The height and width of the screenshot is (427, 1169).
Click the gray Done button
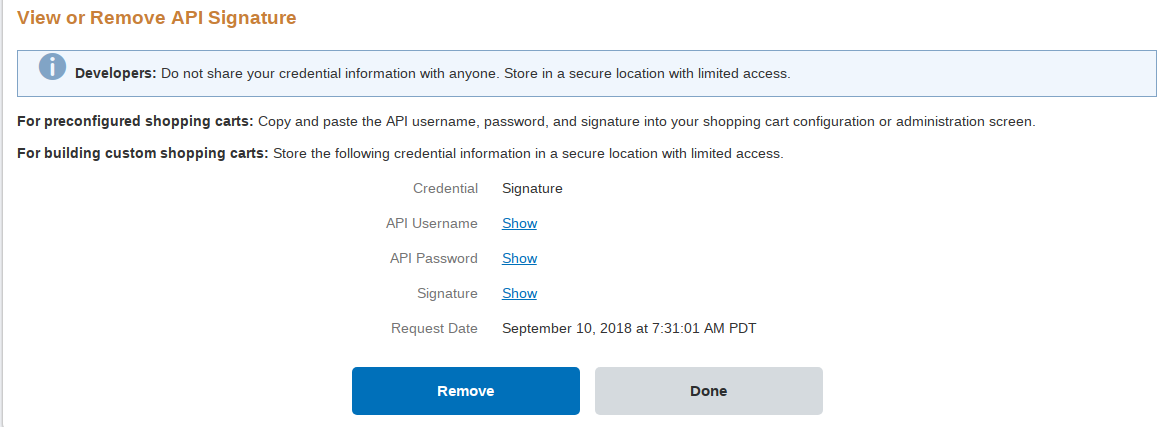click(708, 391)
